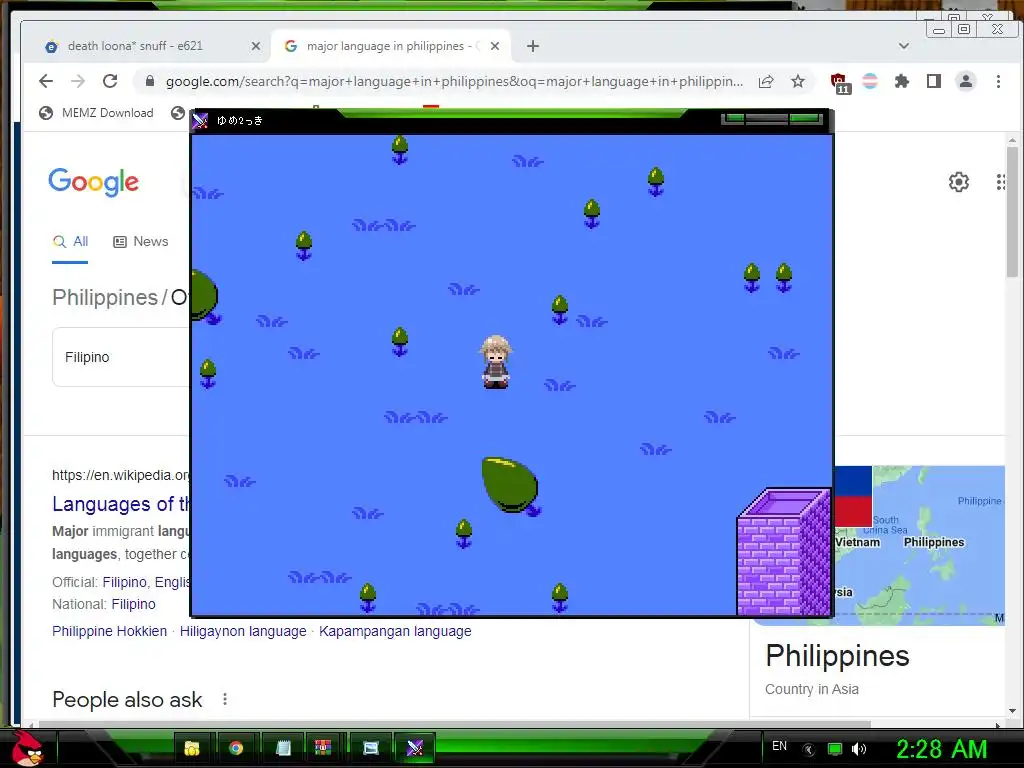This screenshot has height=768, width=1024.
Task: Open the Hiligaynon language link
Action: [243, 632]
